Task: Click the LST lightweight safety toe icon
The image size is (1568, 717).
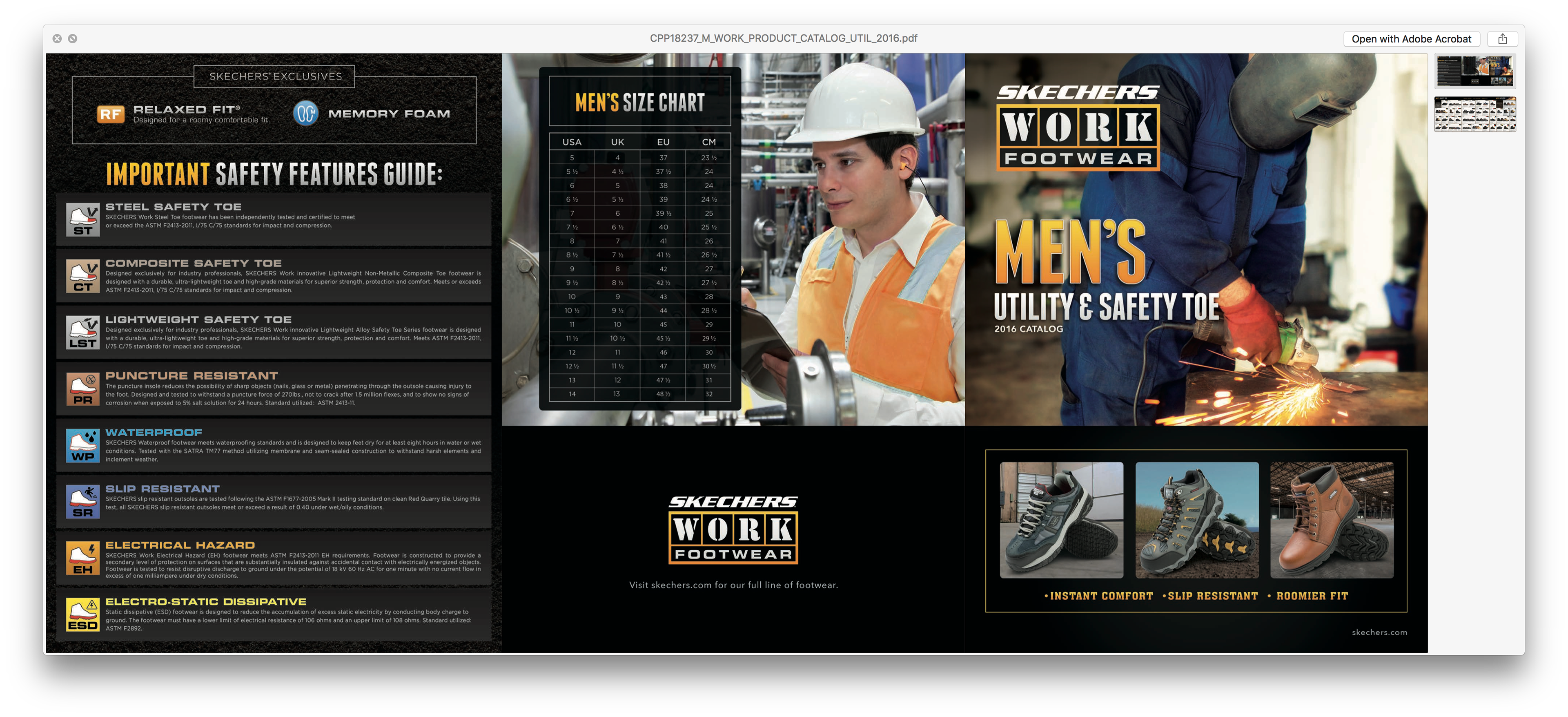Action: [83, 333]
